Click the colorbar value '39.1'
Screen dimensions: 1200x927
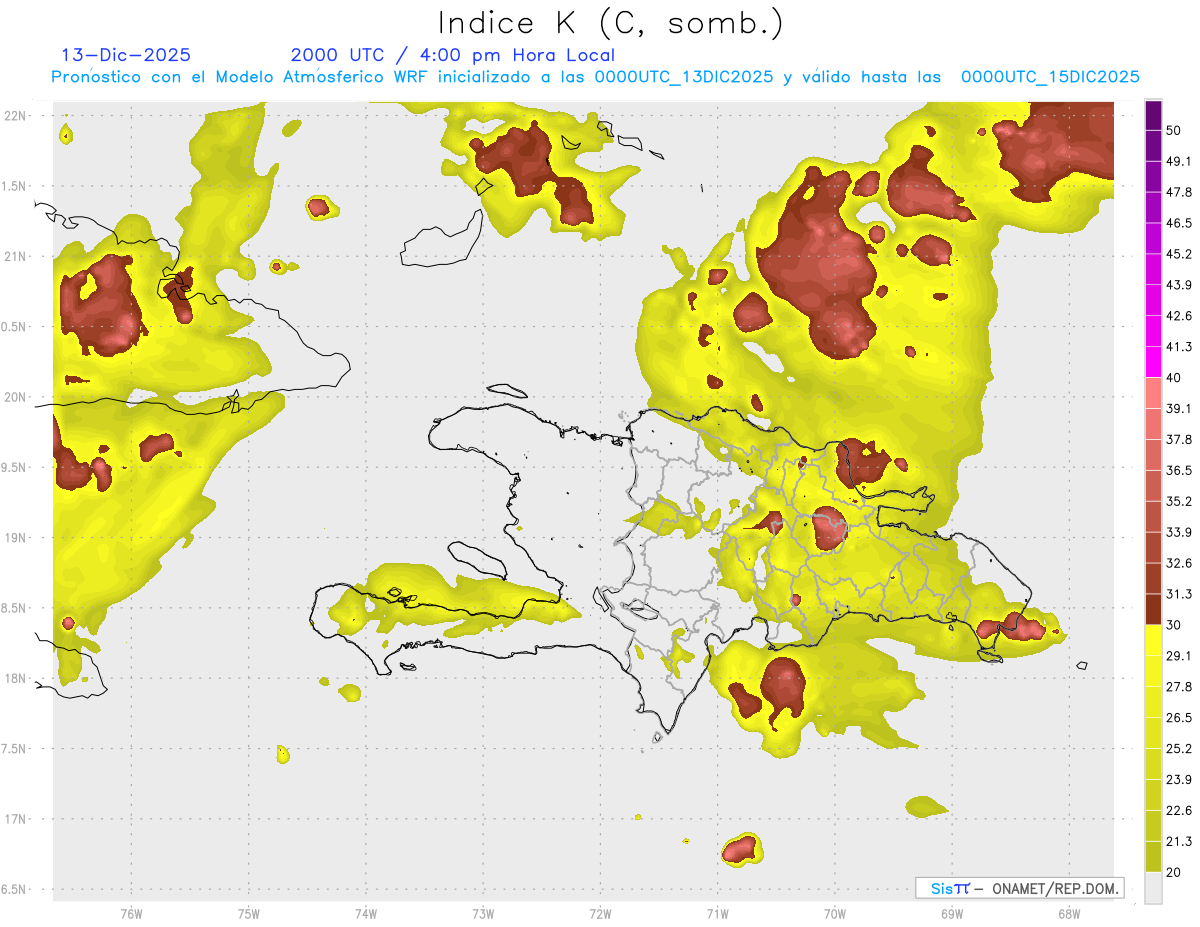1180,408
